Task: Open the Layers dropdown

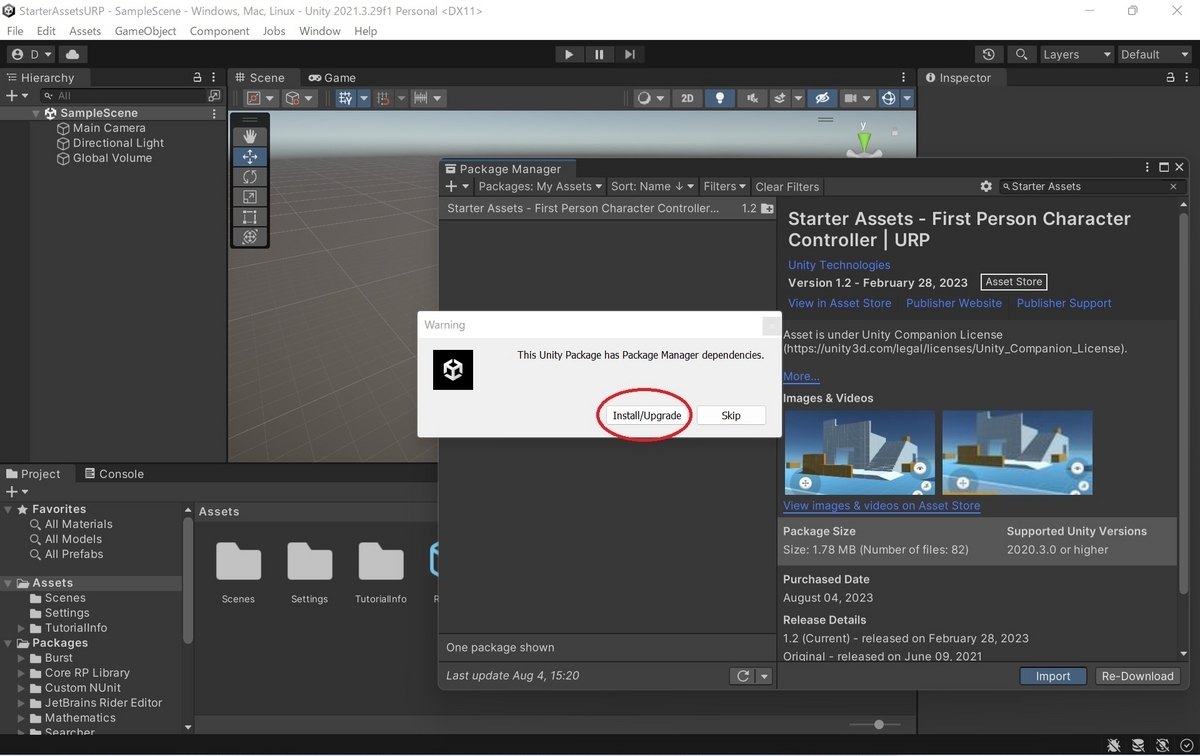Action: 1076,54
